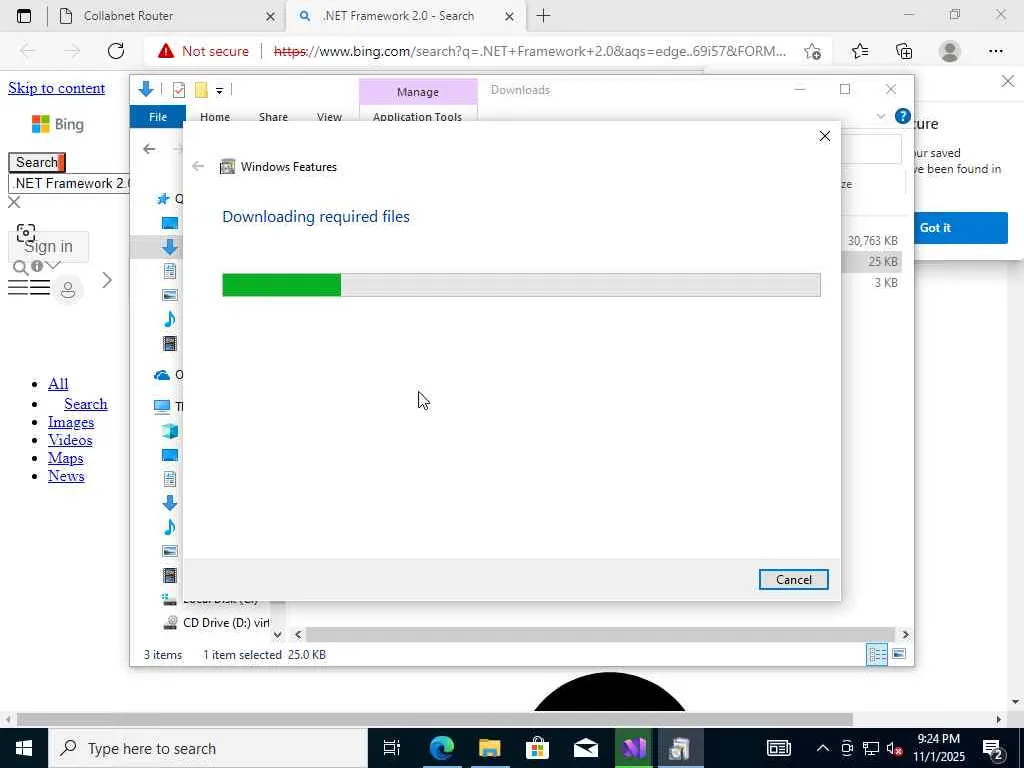Screen dimensions: 1024x768
Task: Show hidden tray icons chevron
Action: click(x=822, y=748)
